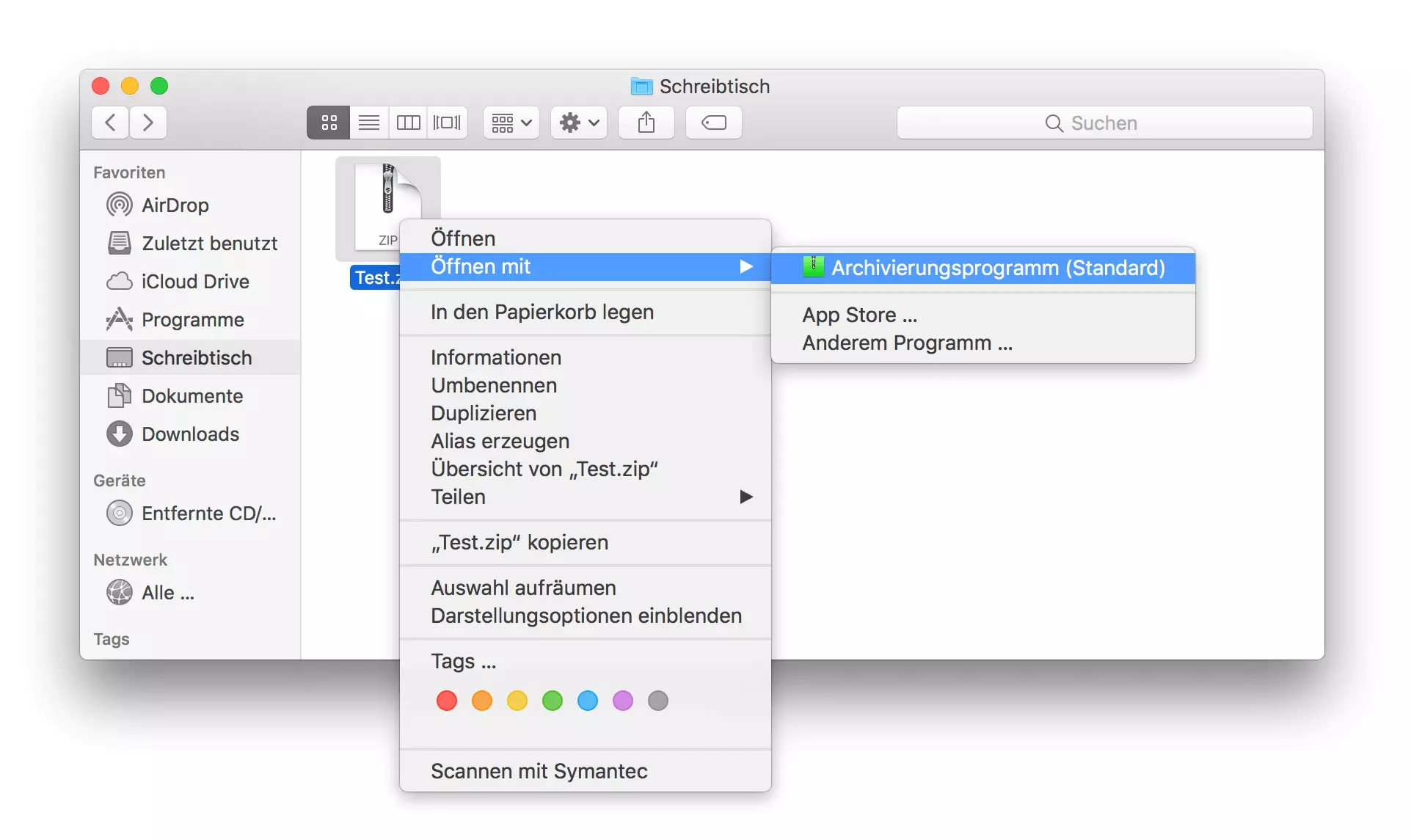1411x840 pixels.
Task: Choose Teilen in the context menu
Action: pyautogui.click(x=585, y=497)
